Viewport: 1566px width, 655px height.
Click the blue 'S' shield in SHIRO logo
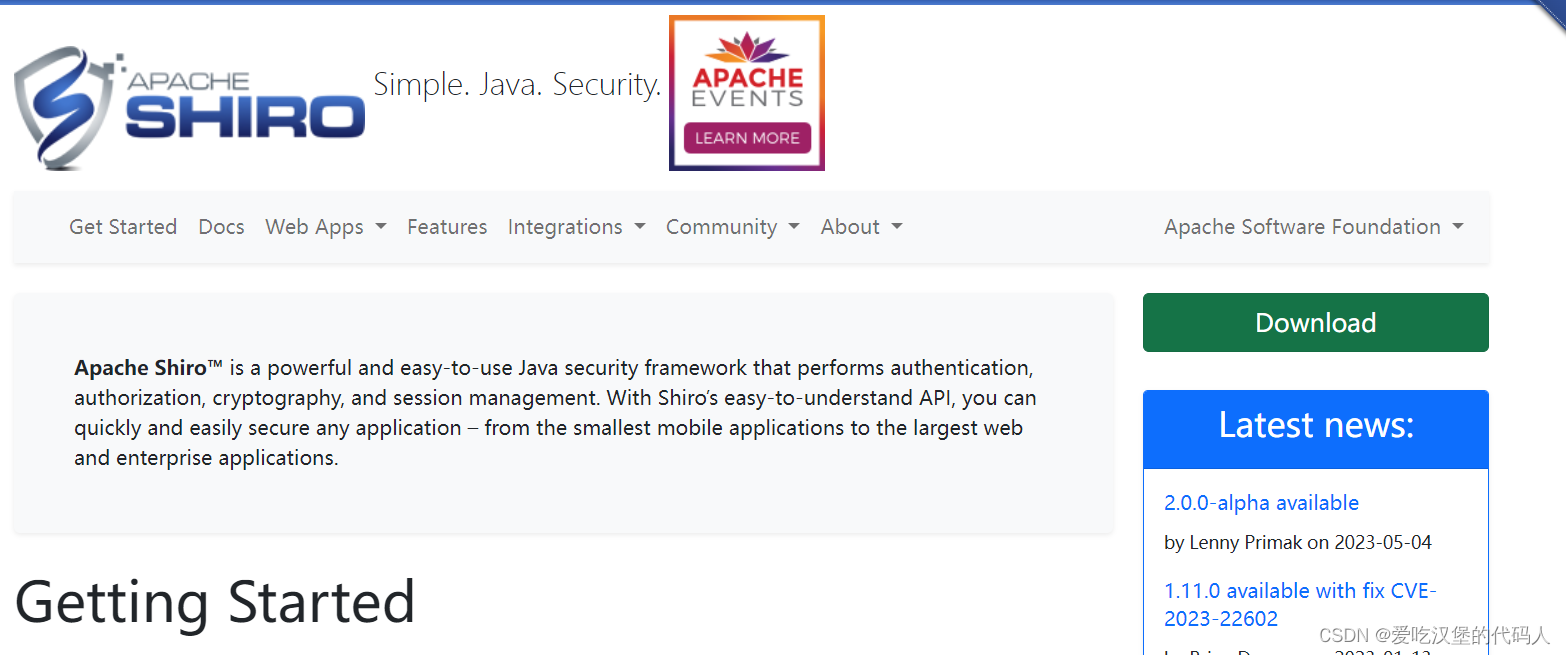(x=62, y=105)
